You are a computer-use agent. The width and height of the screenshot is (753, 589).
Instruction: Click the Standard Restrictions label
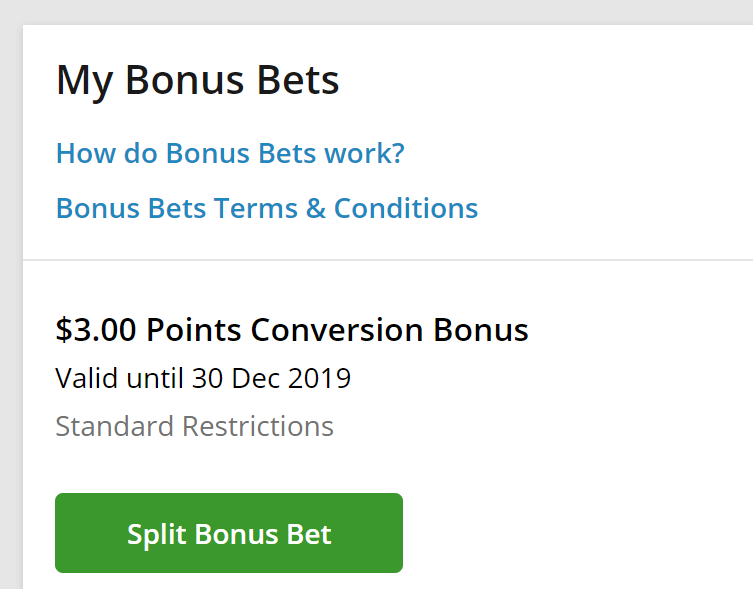point(194,426)
